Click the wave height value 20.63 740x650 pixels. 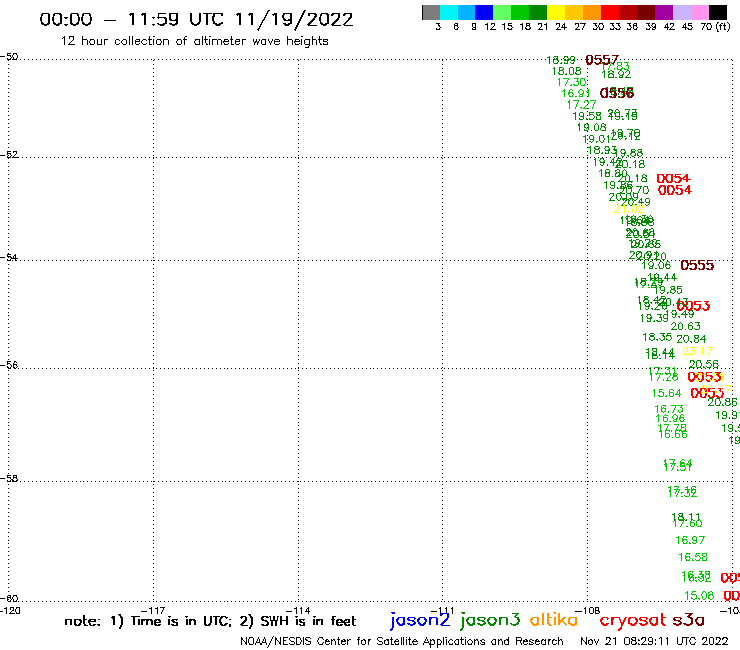click(685, 326)
